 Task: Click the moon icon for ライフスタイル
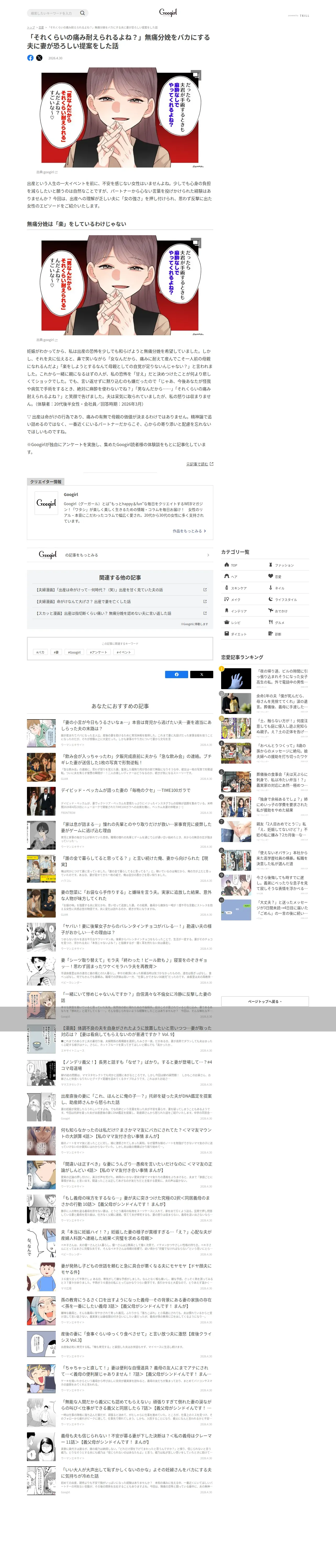[271, 599]
